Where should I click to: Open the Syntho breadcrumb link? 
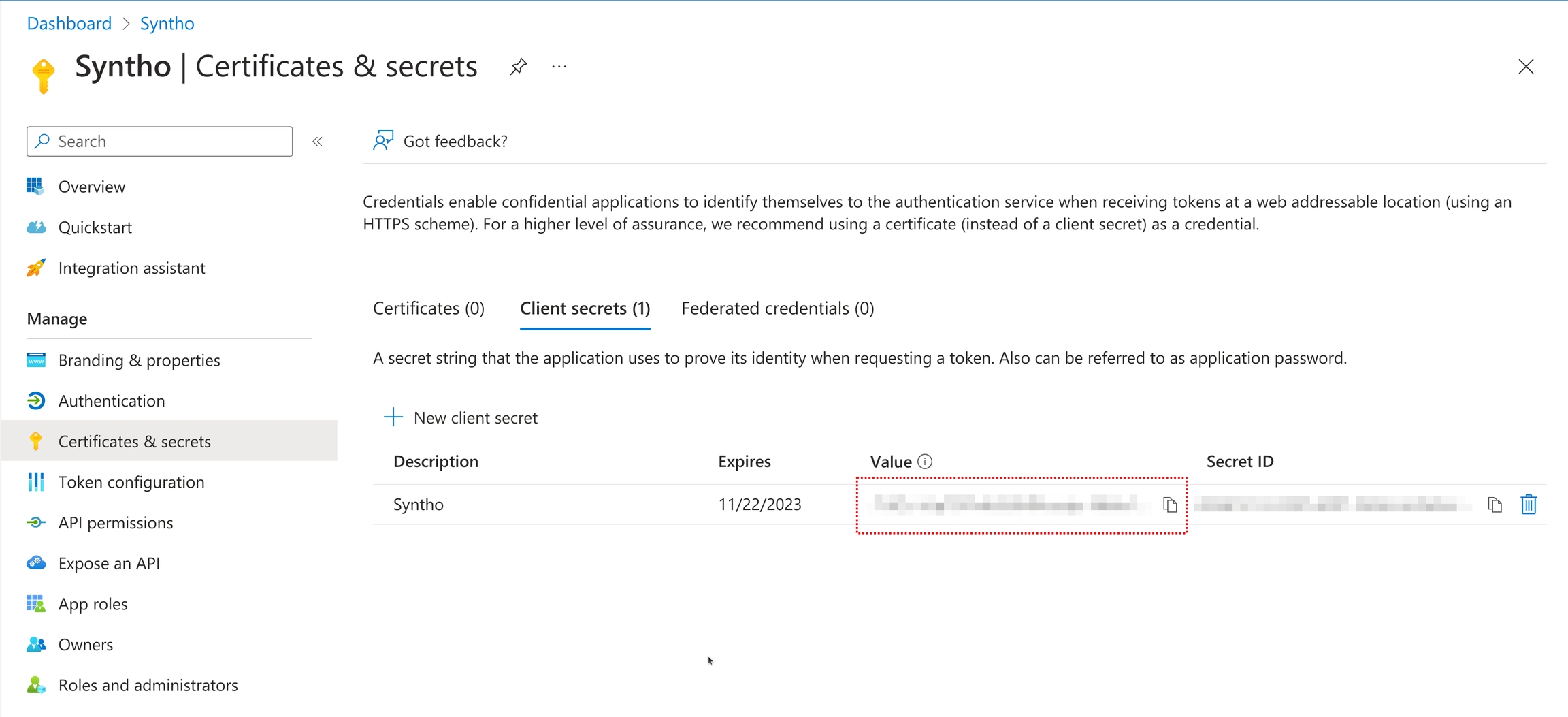click(x=167, y=23)
